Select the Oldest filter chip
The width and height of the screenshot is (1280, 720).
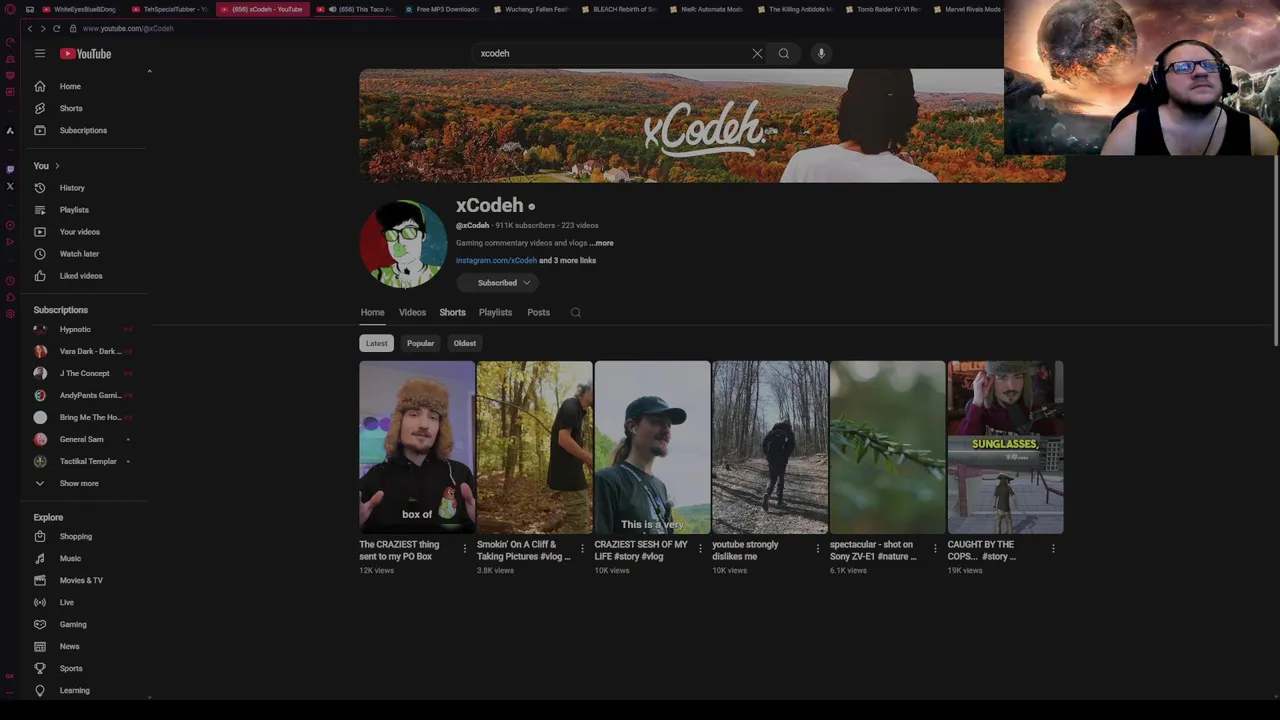(465, 343)
